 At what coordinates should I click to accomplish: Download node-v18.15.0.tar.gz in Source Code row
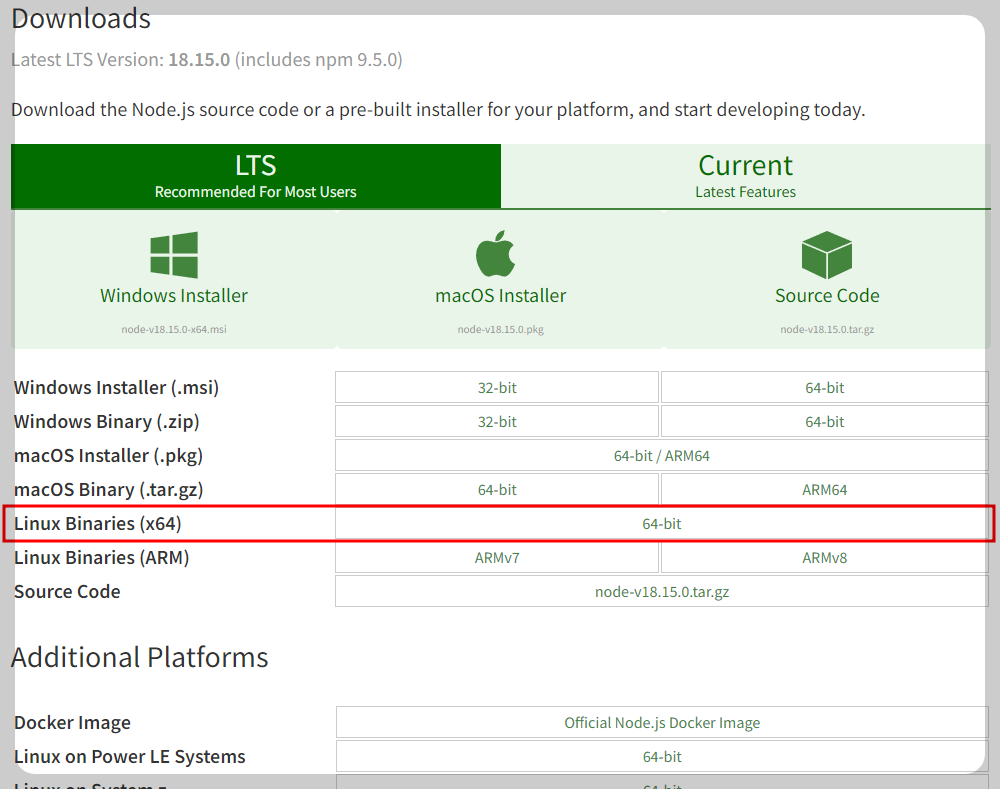tap(662, 591)
